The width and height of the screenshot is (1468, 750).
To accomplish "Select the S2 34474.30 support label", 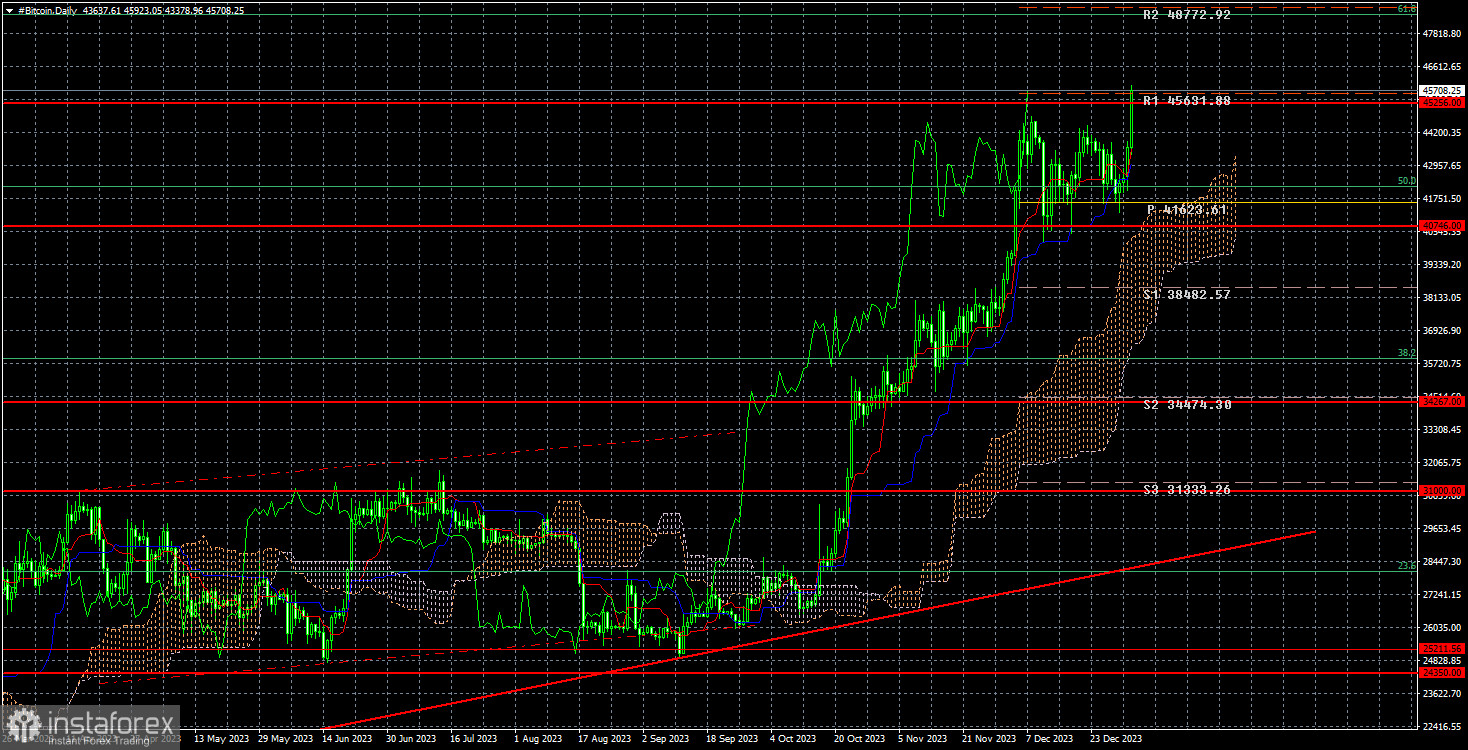I will click(x=1187, y=404).
